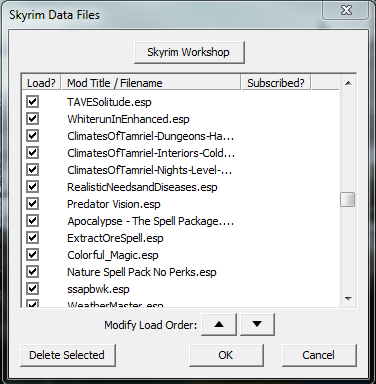This screenshot has width=376, height=384.
Task: Click the Subscribed? column header
Action: [x=276, y=83]
